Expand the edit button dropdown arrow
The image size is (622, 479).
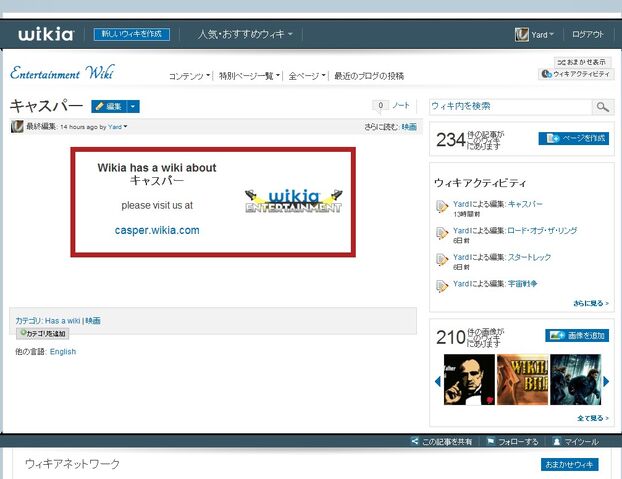pyautogui.click(x=133, y=106)
